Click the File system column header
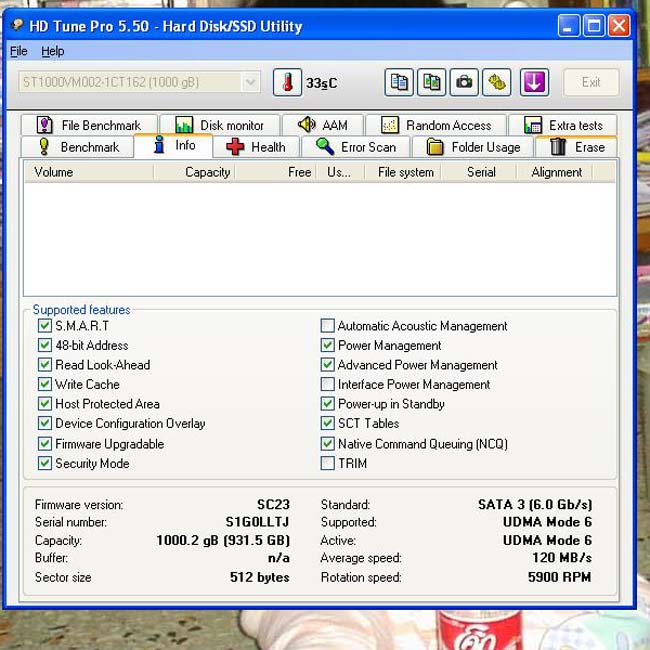The image size is (650, 650). [x=405, y=172]
